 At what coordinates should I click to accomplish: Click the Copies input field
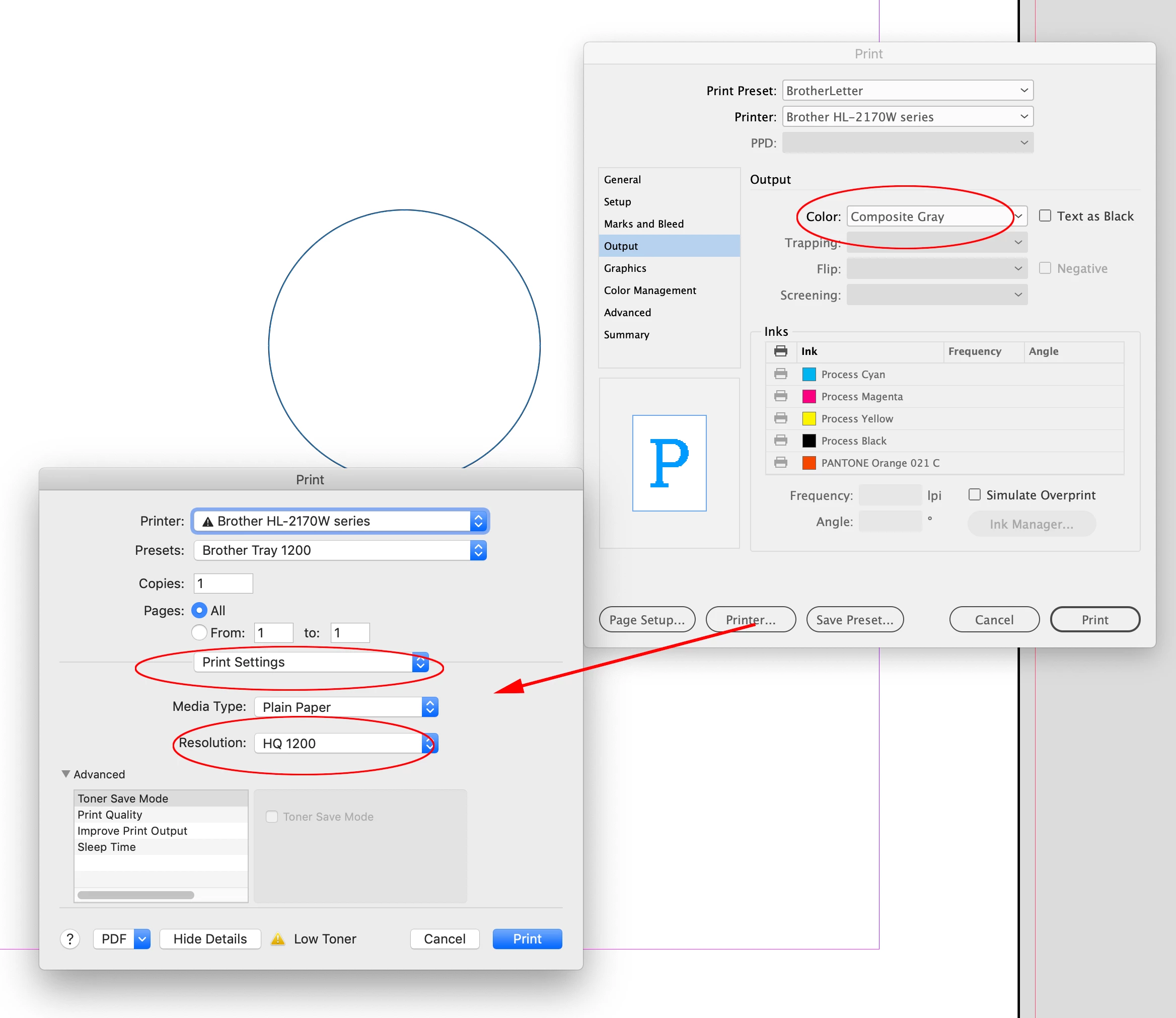(x=223, y=584)
